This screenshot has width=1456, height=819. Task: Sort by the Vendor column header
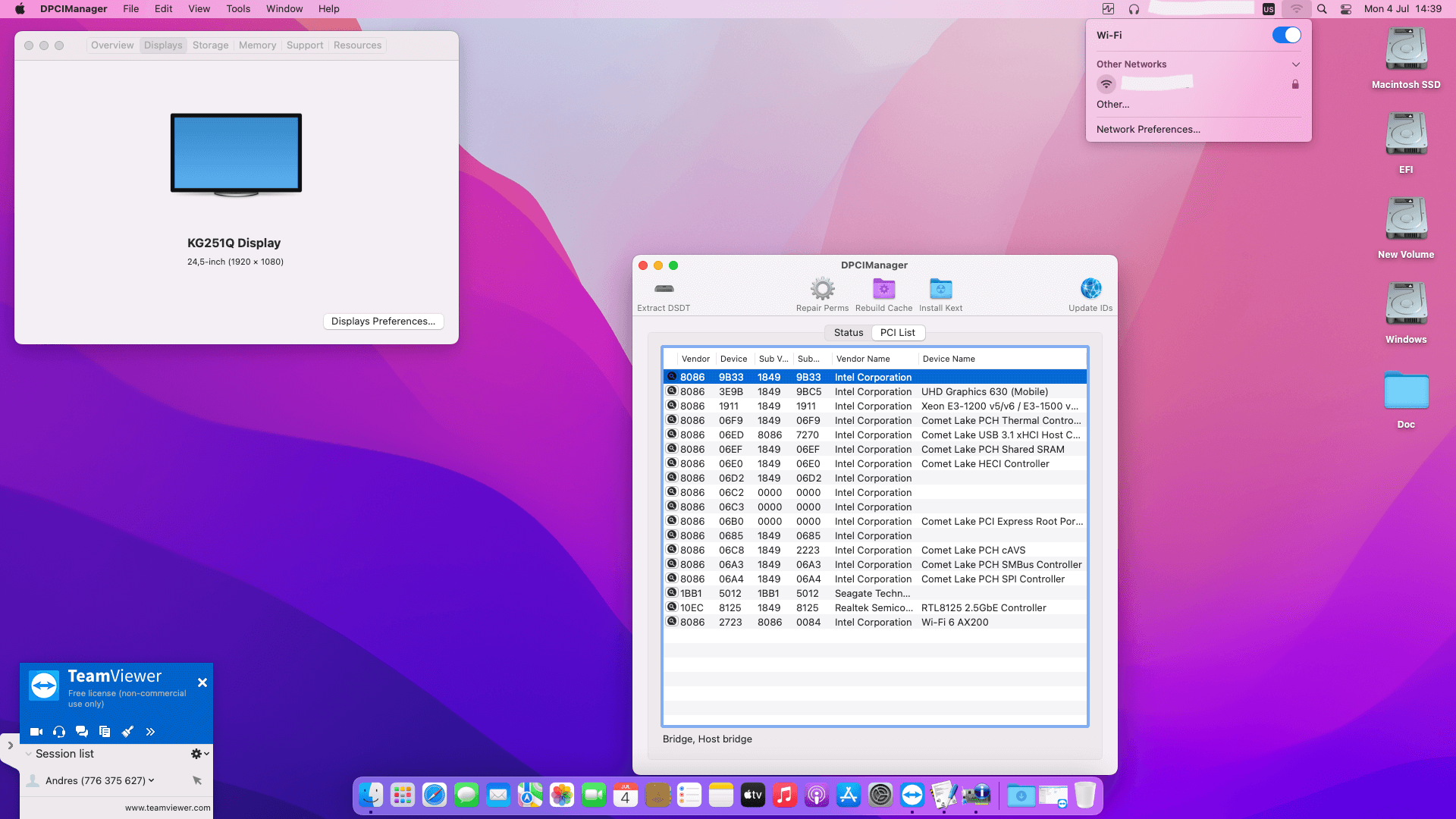tap(695, 359)
